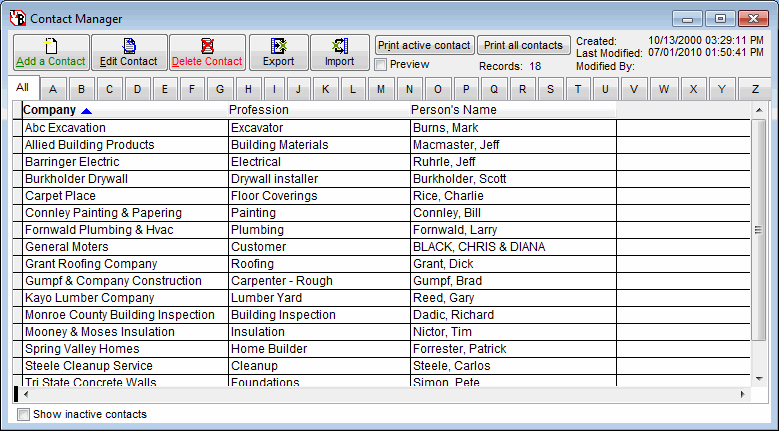The width and height of the screenshot is (779, 431).
Task: Click the Add a Contact icon button
Action: click(x=51, y=52)
